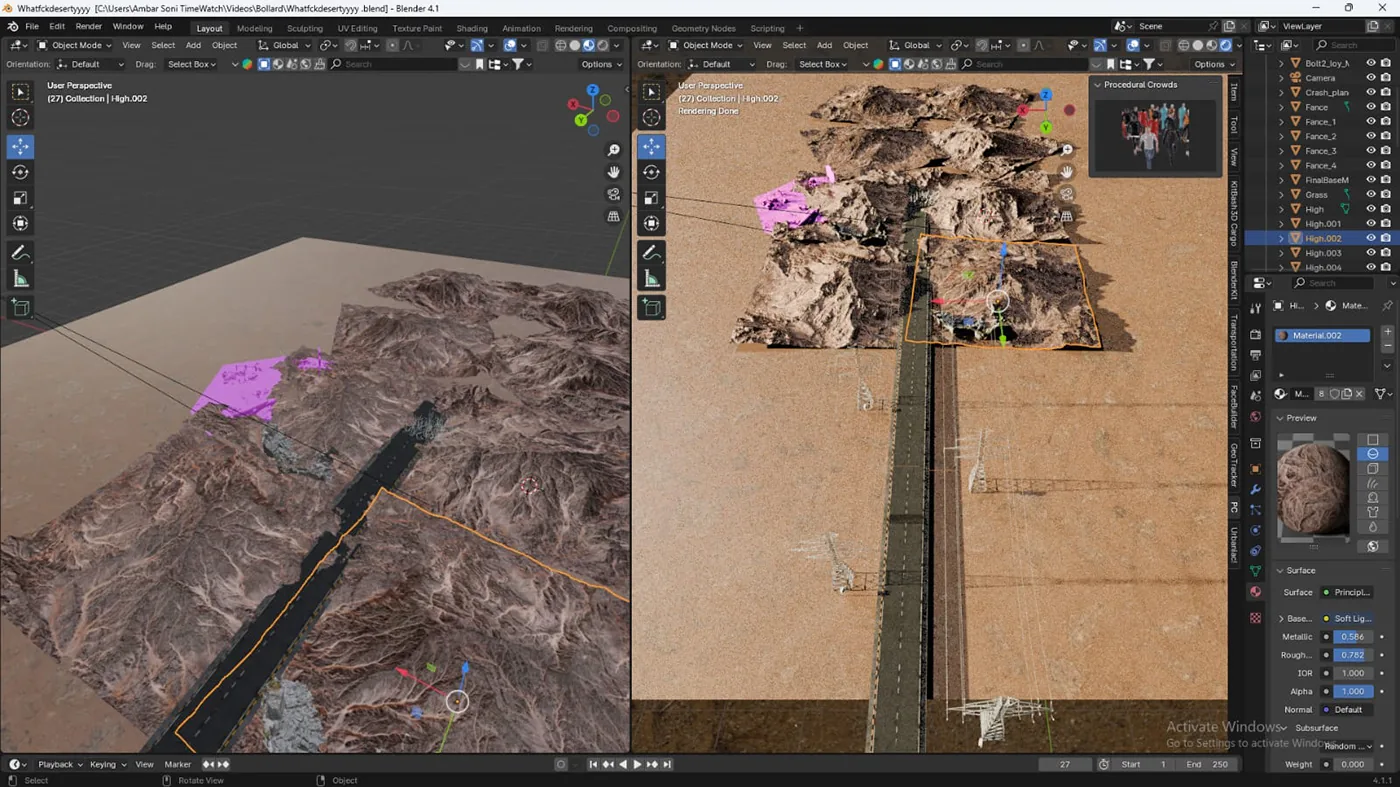Select the Rotate tool in left viewport
This screenshot has width=1400, height=787.
point(20,172)
